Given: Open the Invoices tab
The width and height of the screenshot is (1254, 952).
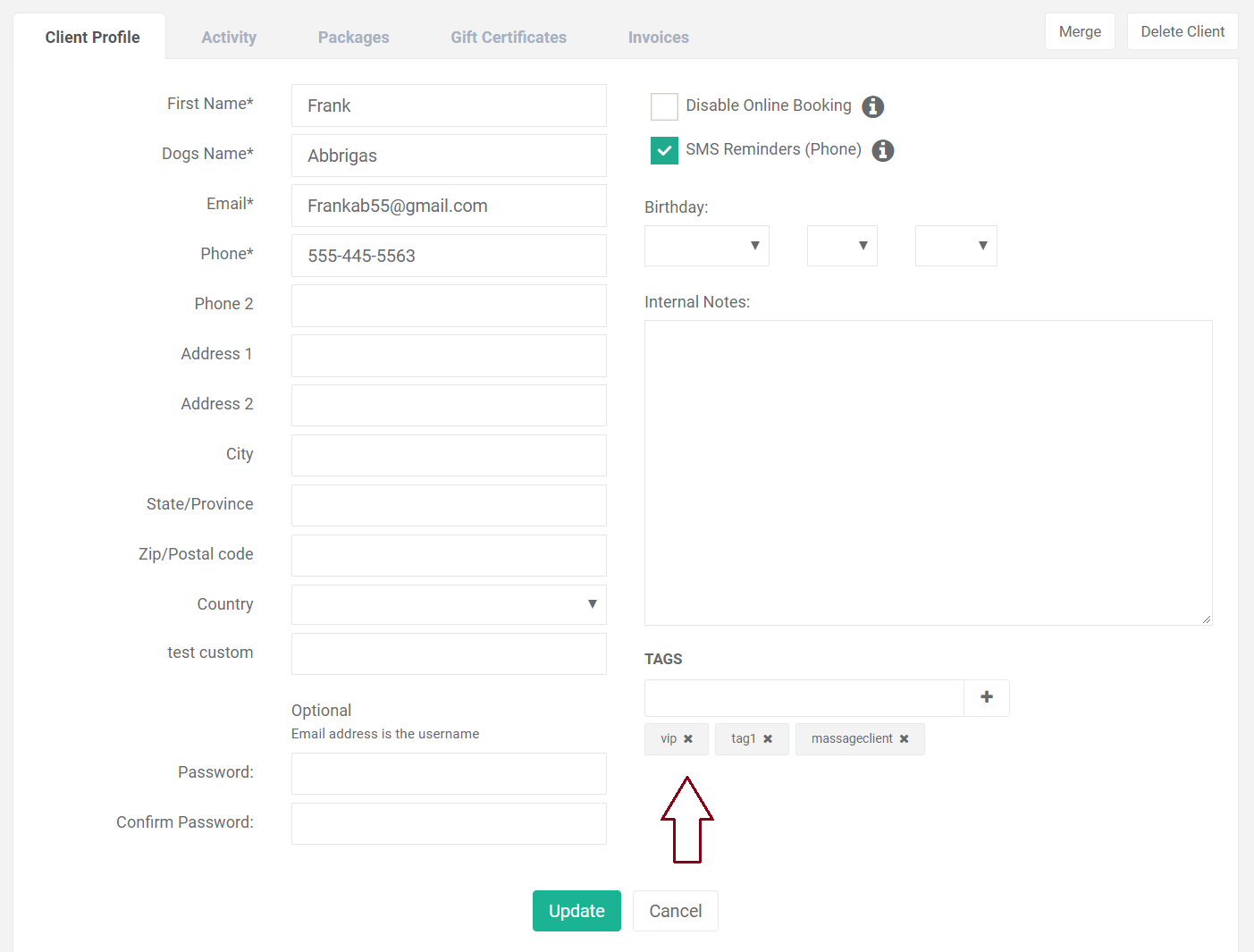Looking at the screenshot, I should pos(659,37).
